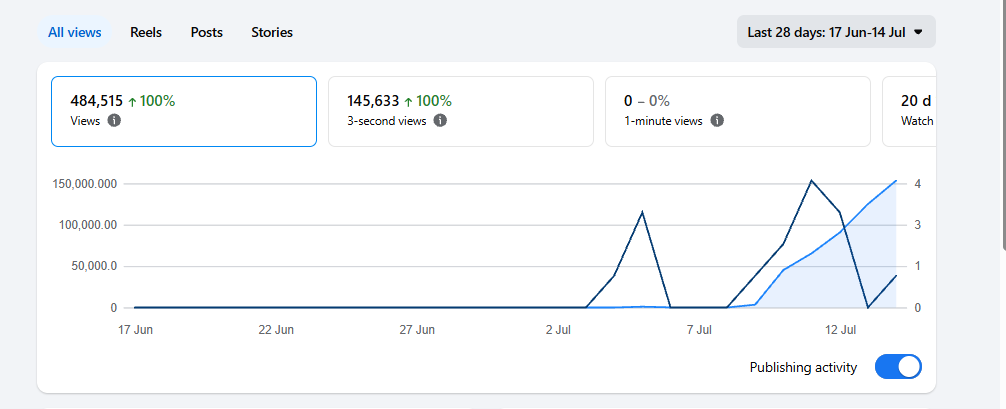Screen dimensions: 1006x409
Task: Click the dropdown caret next to 14 Jul
Action: click(918, 32)
